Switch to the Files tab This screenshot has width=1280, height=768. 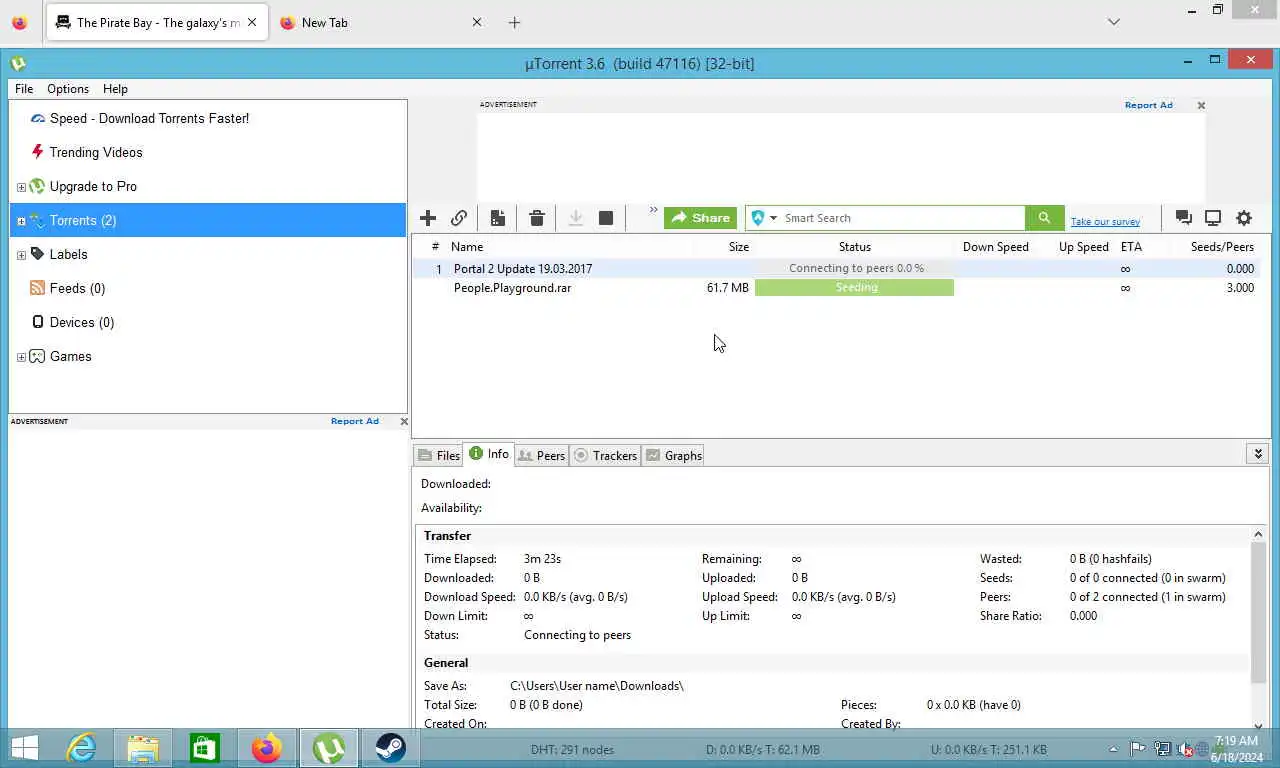point(438,455)
